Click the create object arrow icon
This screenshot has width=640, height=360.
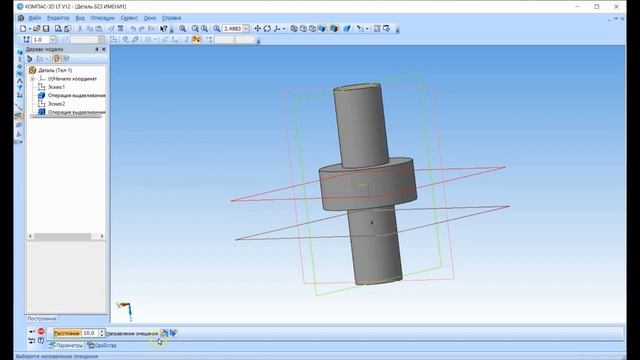(x=31, y=331)
